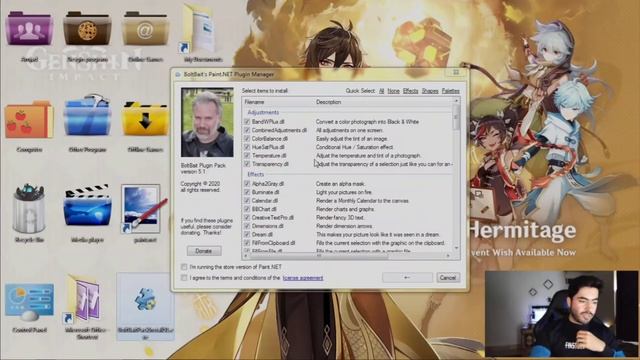Open the tan folder with @ symbol

click(x=145, y=29)
